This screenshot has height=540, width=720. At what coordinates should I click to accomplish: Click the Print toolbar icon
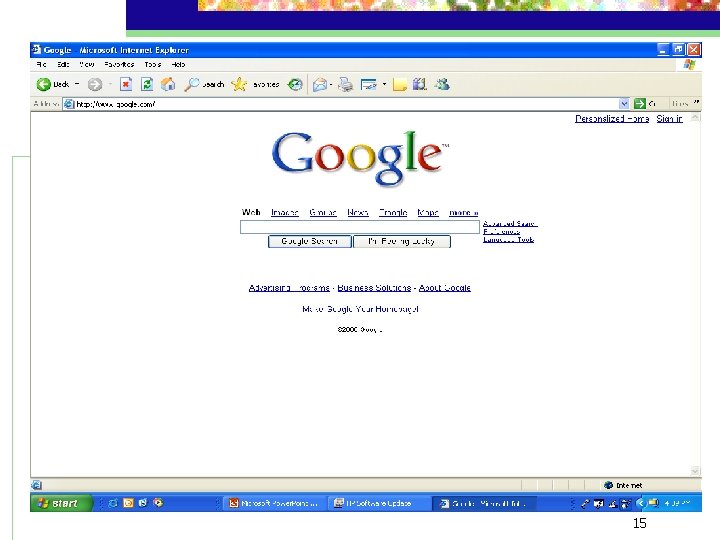pyautogui.click(x=346, y=84)
